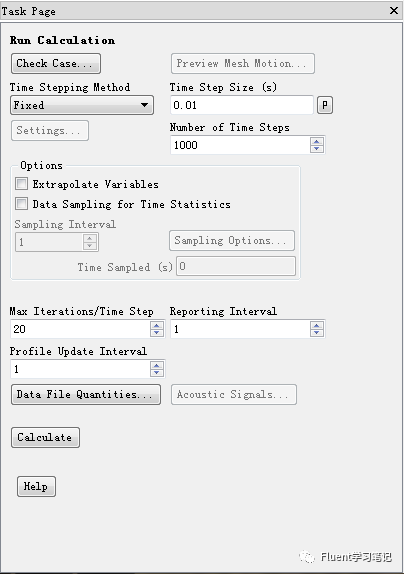Screen dimensions: 404x574
Task: Decrease Reporting Interval using down arrow
Action: point(317,332)
